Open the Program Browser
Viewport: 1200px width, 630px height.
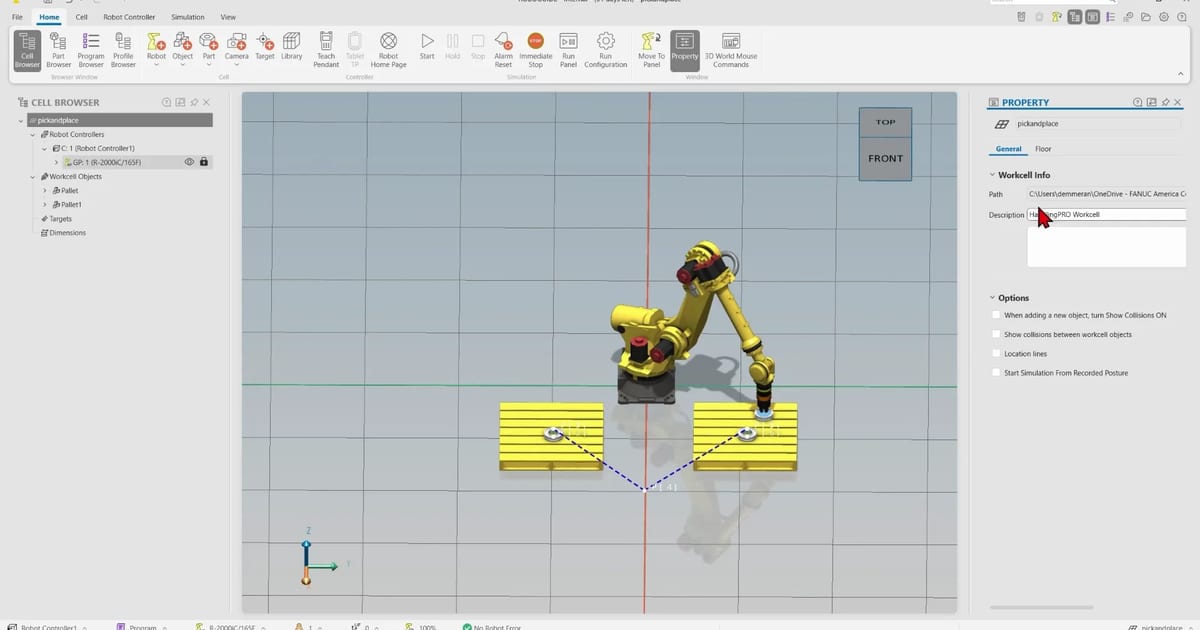91,49
